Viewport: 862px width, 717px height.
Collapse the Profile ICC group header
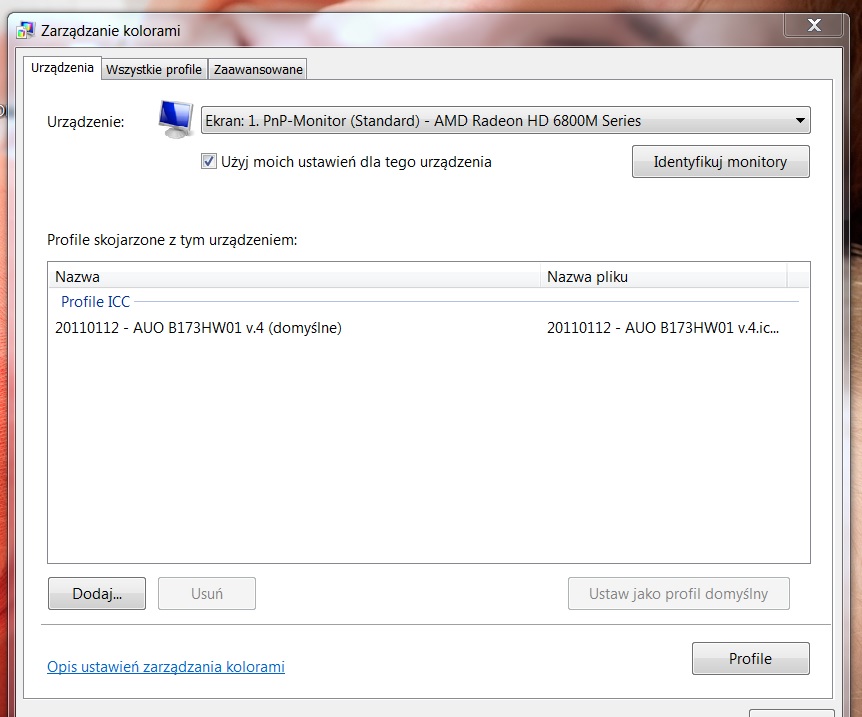(95, 301)
